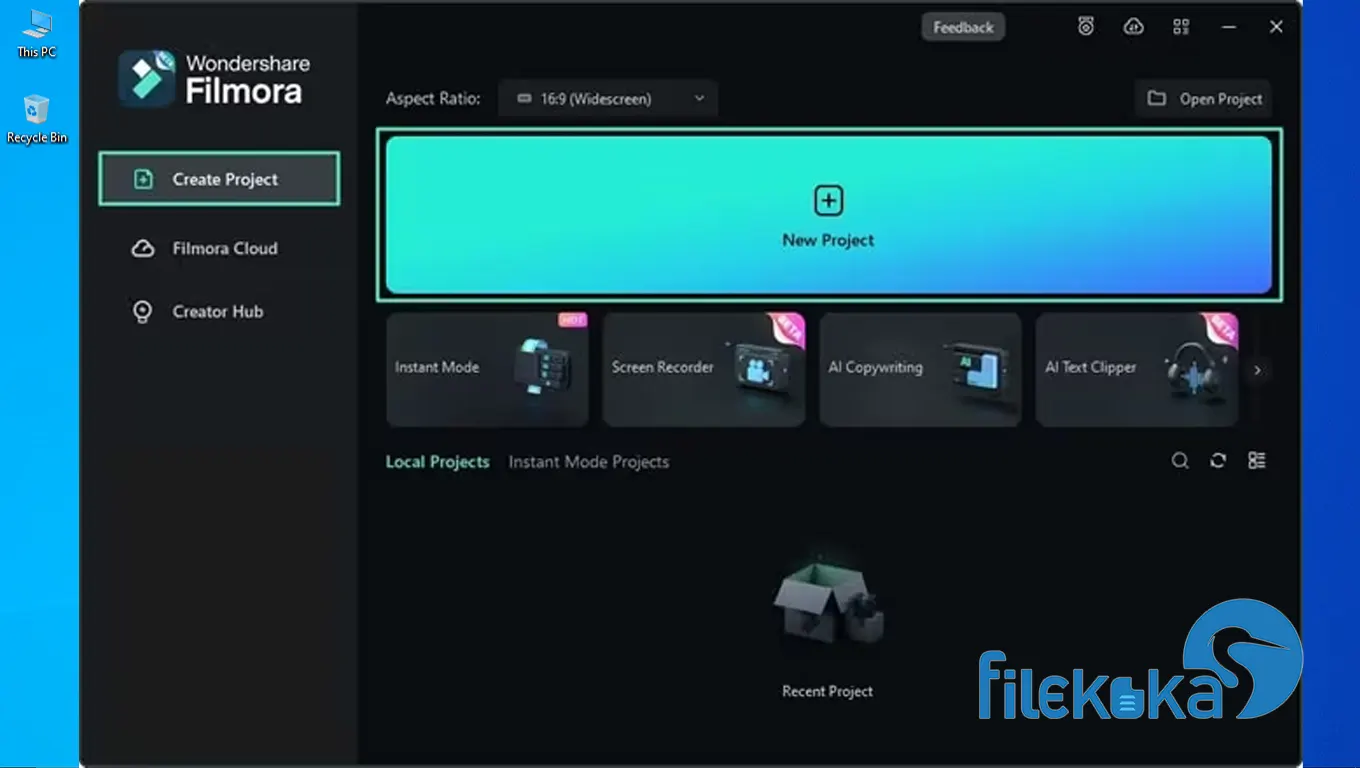Click the Filmora Cloud icon

(x=143, y=248)
